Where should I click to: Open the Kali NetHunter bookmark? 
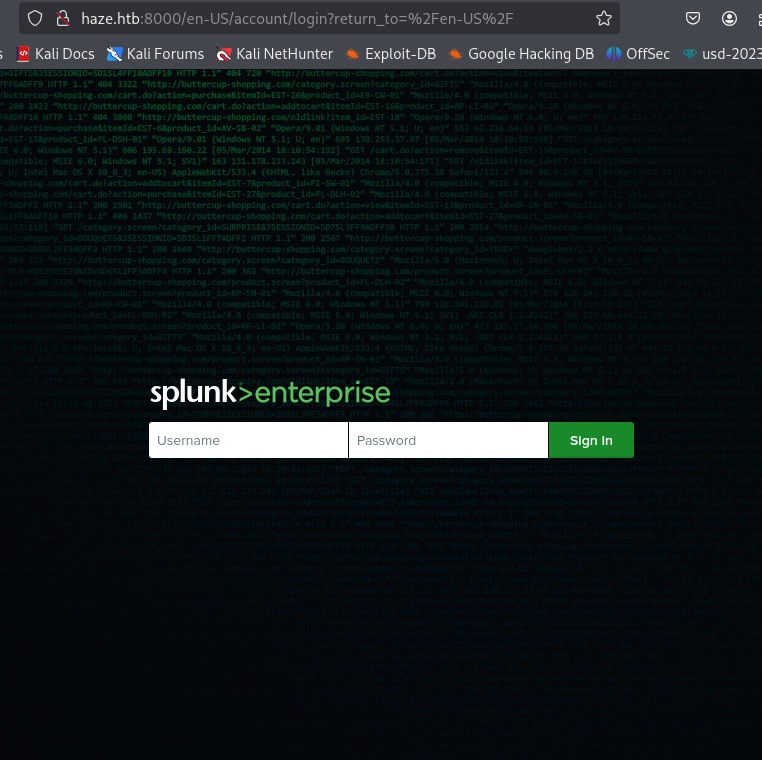(x=275, y=54)
